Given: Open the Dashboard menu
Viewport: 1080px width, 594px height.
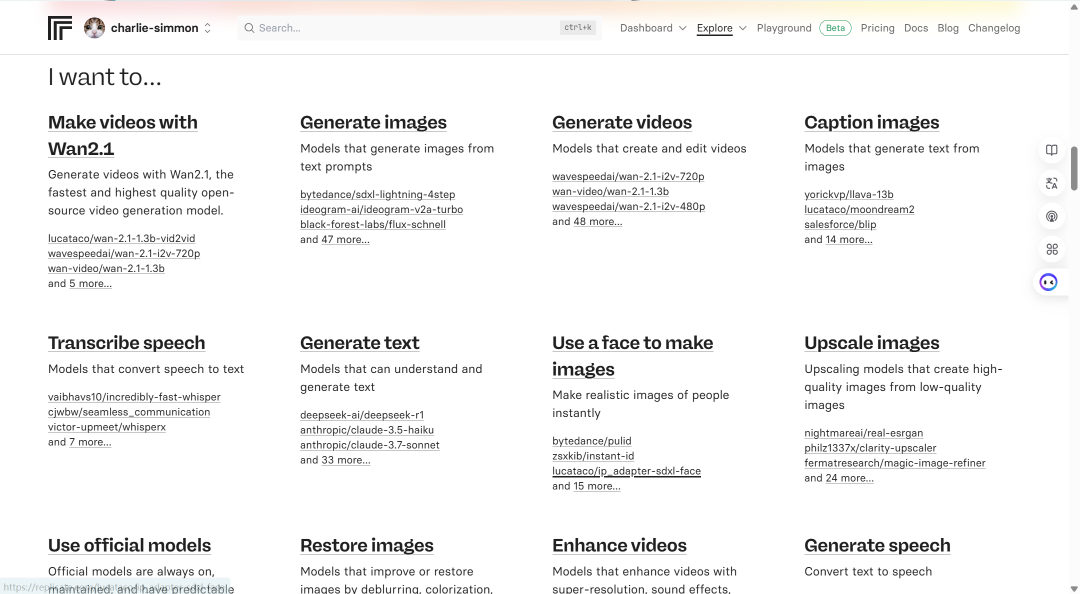Looking at the screenshot, I should coord(646,28).
